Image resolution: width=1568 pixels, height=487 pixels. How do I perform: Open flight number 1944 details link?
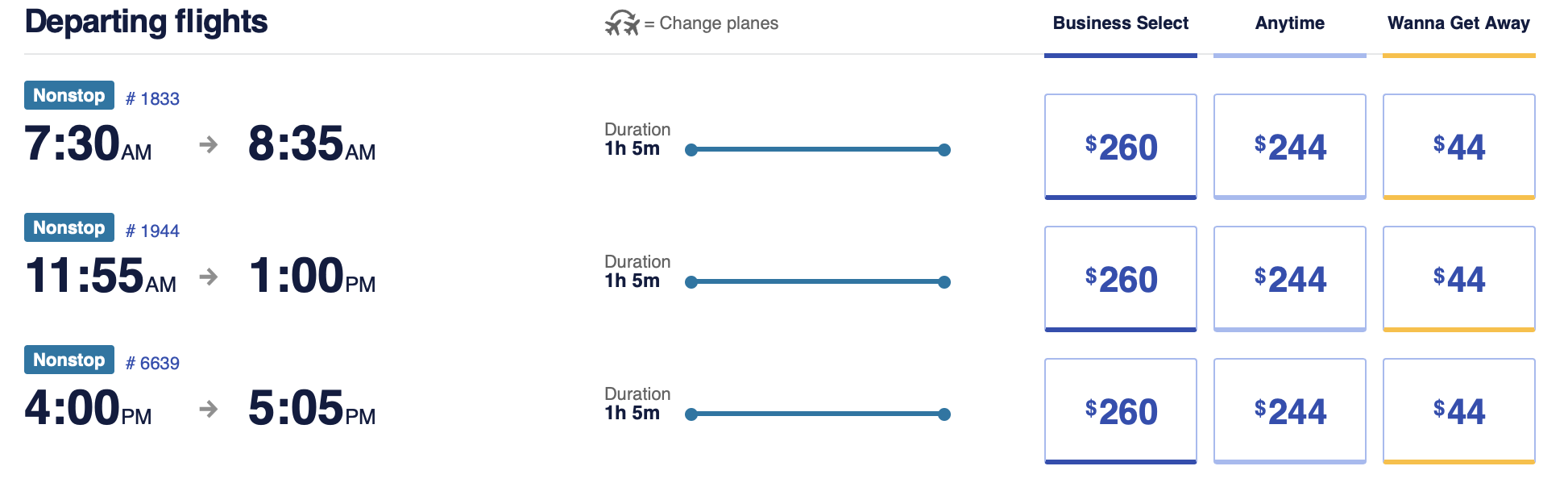point(152,231)
